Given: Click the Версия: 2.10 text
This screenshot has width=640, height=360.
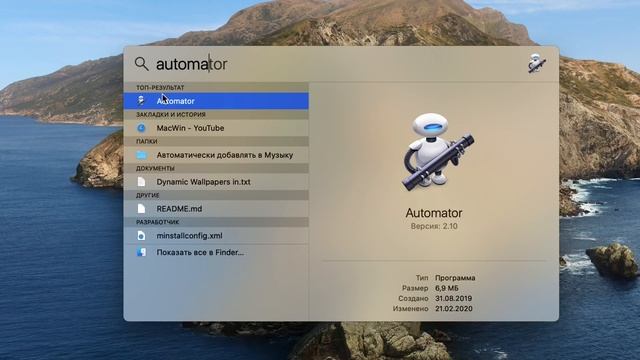Looking at the screenshot, I should point(434,226).
